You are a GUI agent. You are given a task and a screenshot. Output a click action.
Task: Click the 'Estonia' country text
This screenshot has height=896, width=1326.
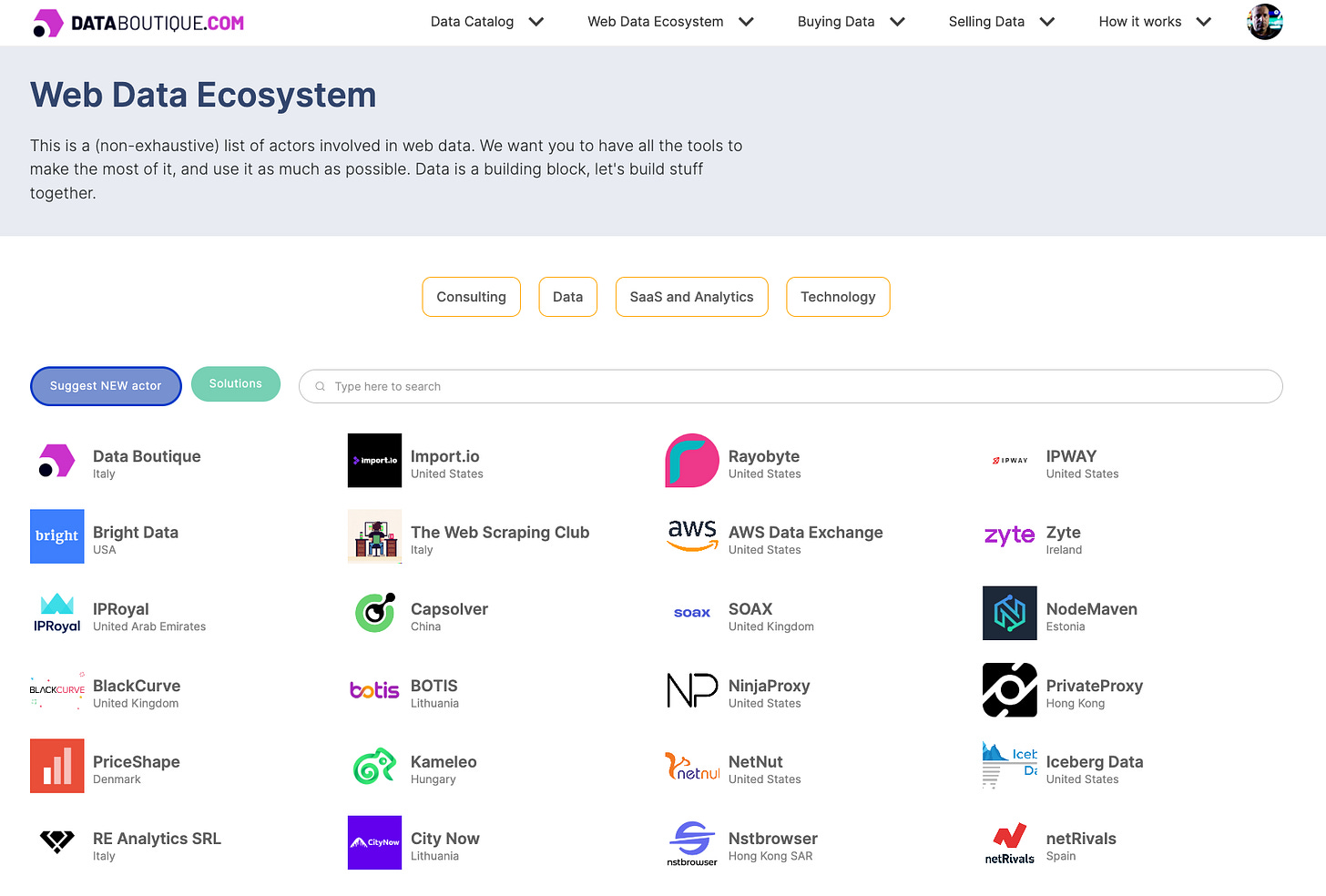click(1066, 626)
